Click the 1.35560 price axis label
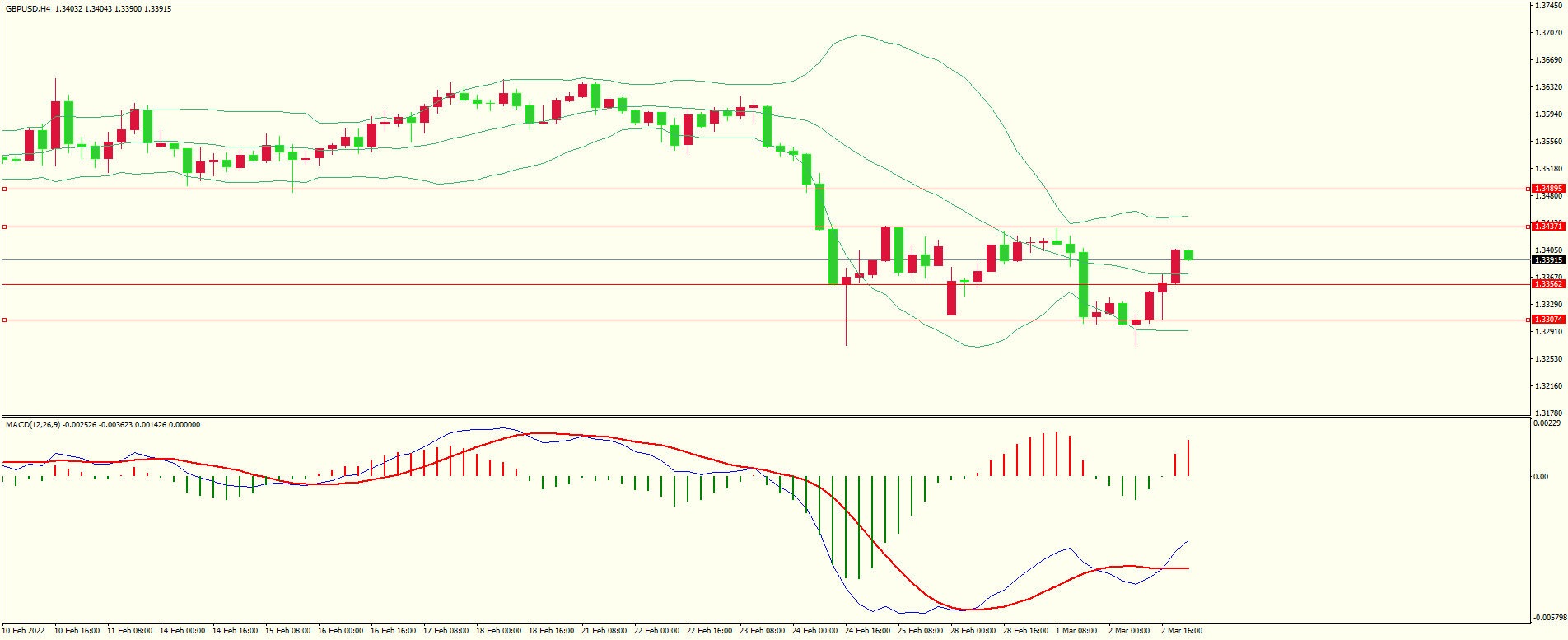Image resolution: width=1568 pixels, height=640 pixels. point(1549,142)
